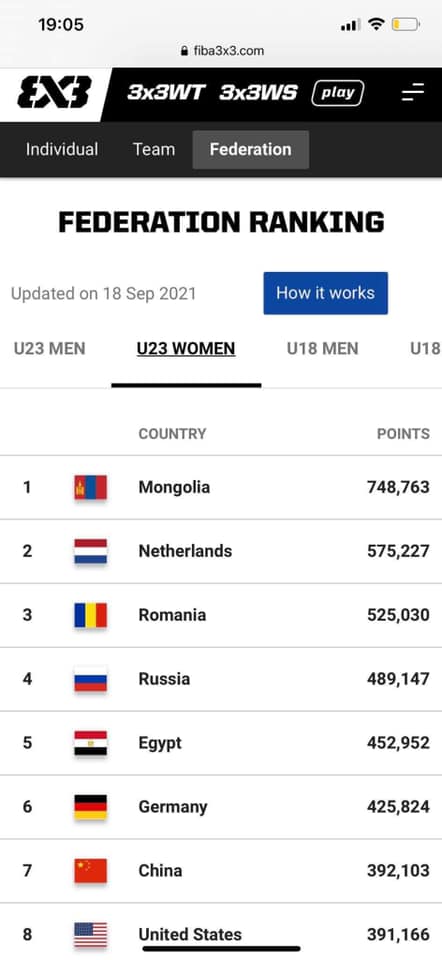
Task: Switch to the Individual ranking tab
Action: pos(62,149)
